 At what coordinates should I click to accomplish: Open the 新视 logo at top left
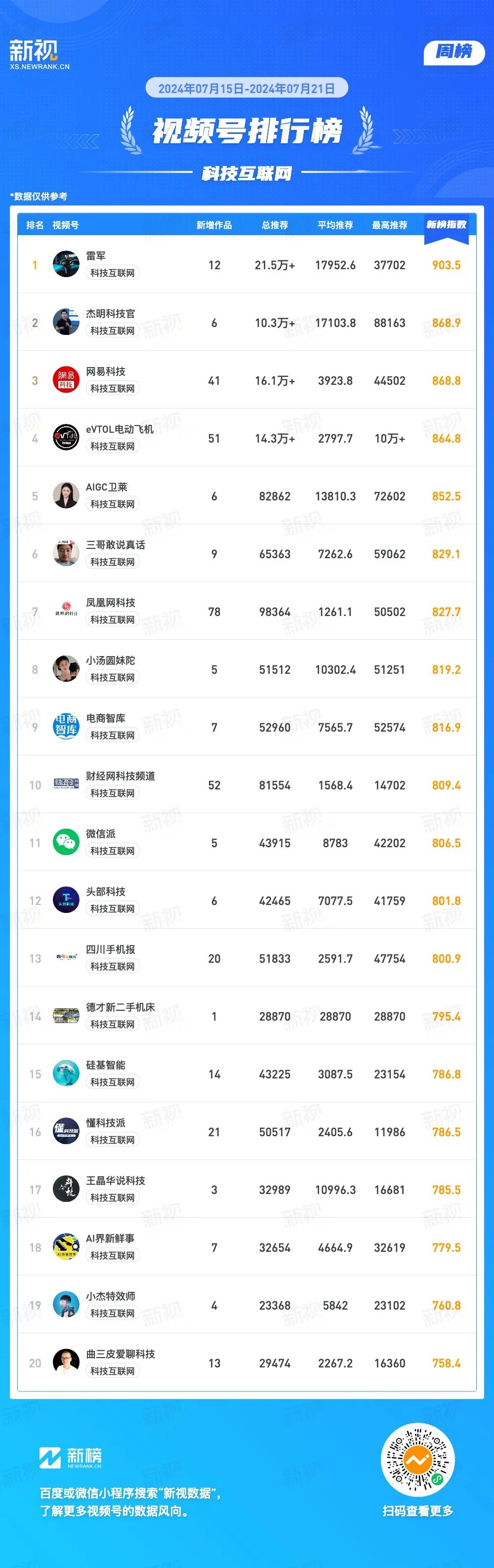point(40,54)
